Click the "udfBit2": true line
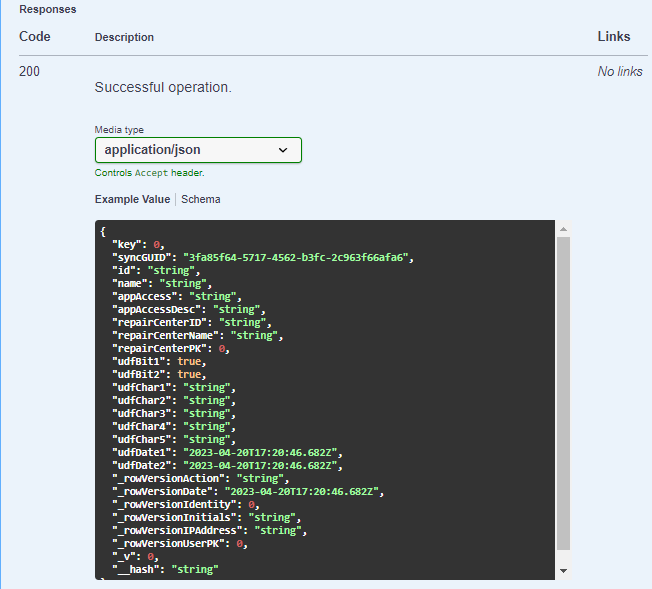 (x=159, y=374)
